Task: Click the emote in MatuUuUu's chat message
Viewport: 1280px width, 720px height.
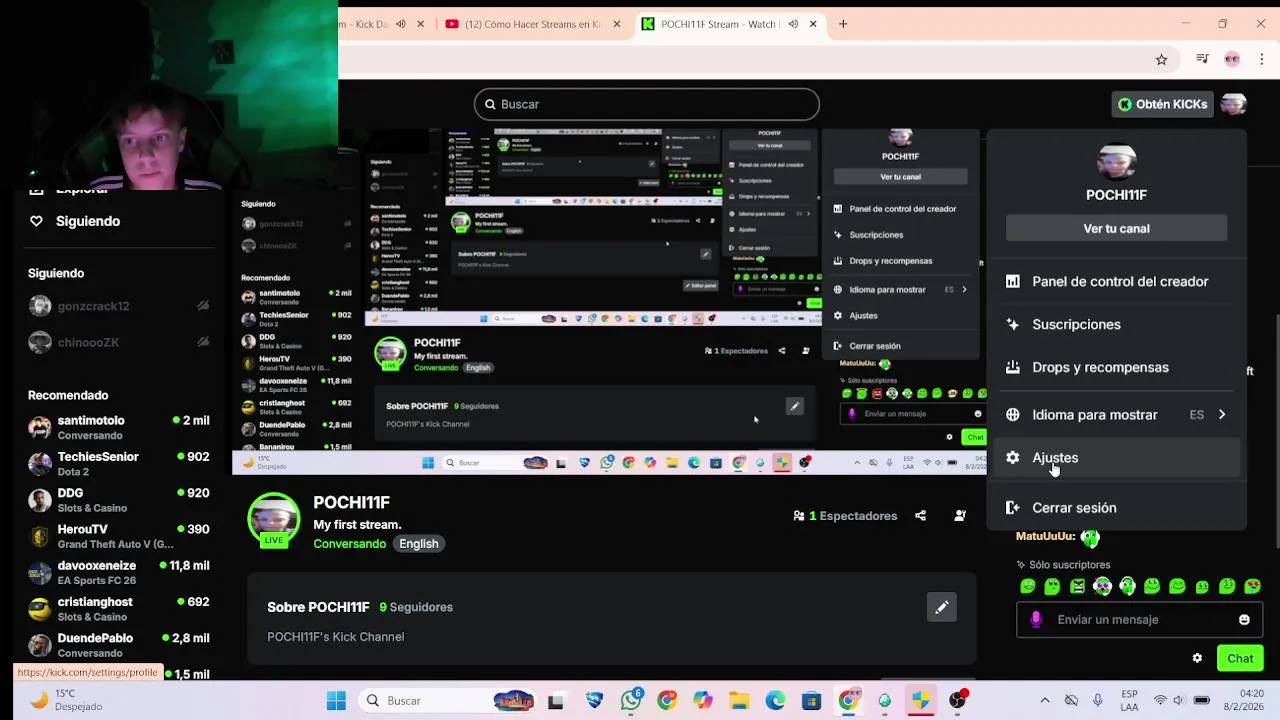Action: tap(1090, 538)
